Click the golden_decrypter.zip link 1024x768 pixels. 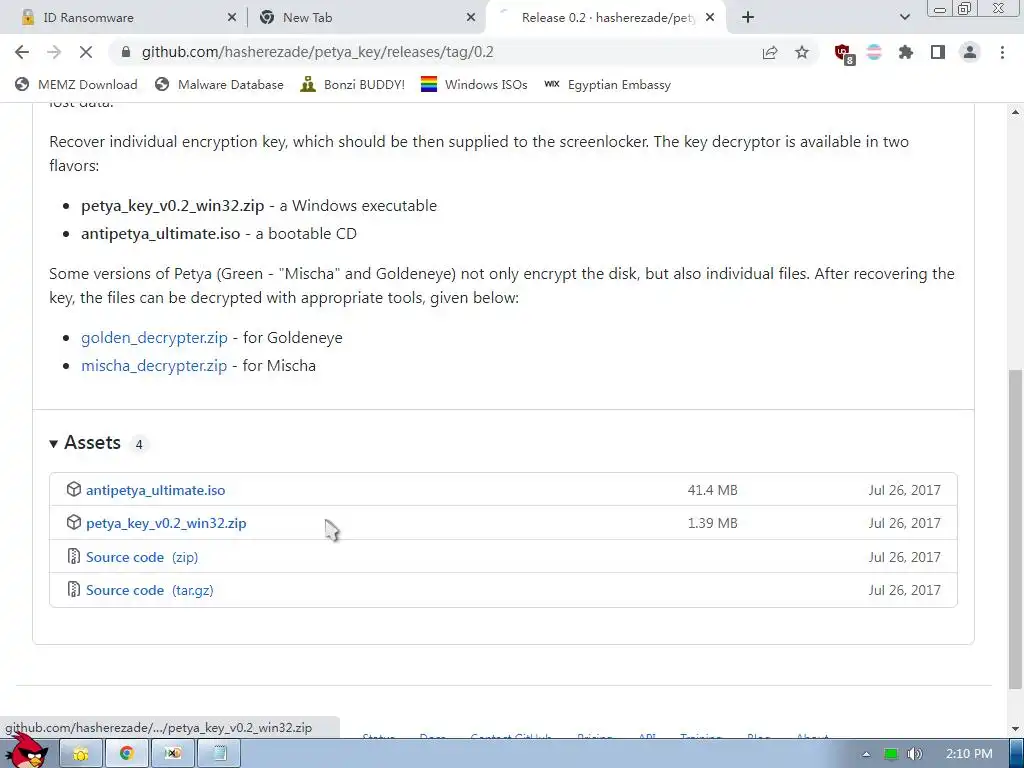click(x=154, y=338)
